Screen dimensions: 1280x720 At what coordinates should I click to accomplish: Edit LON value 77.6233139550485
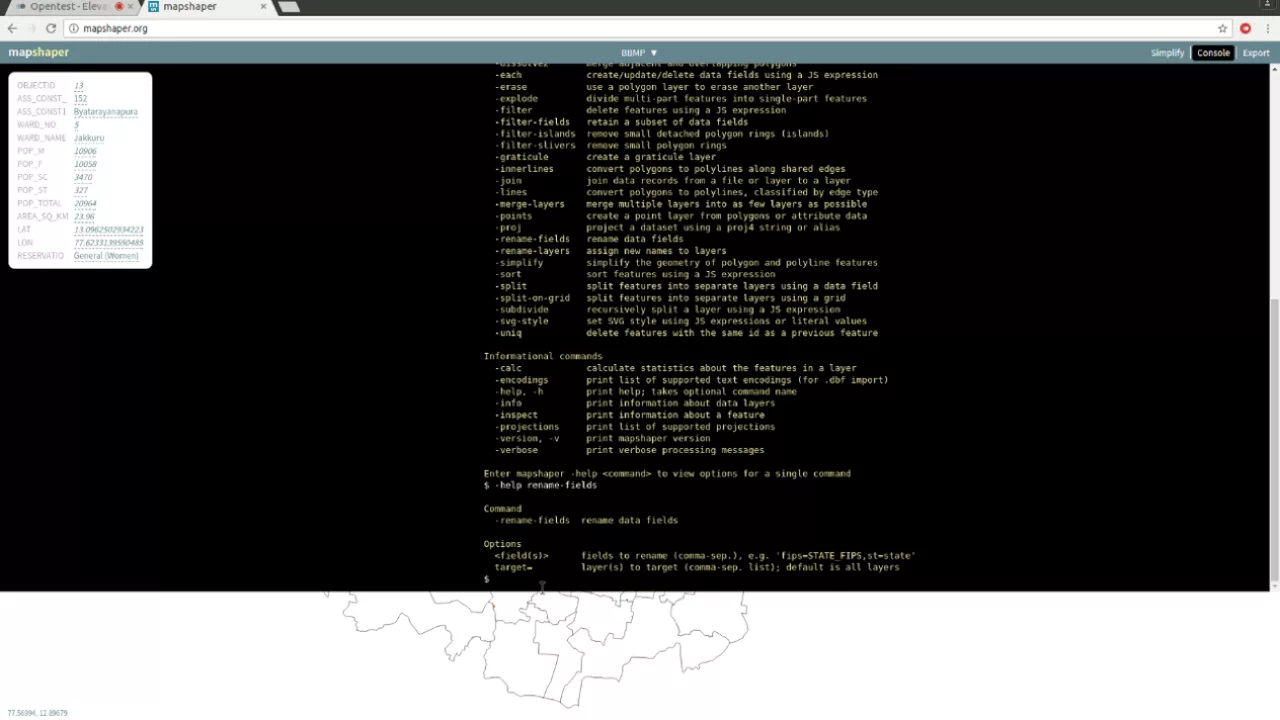(108, 243)
